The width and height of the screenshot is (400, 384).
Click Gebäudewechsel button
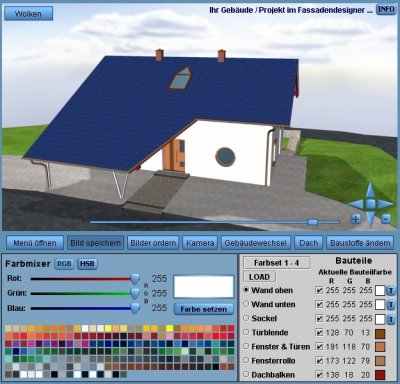tap(256, 243)
